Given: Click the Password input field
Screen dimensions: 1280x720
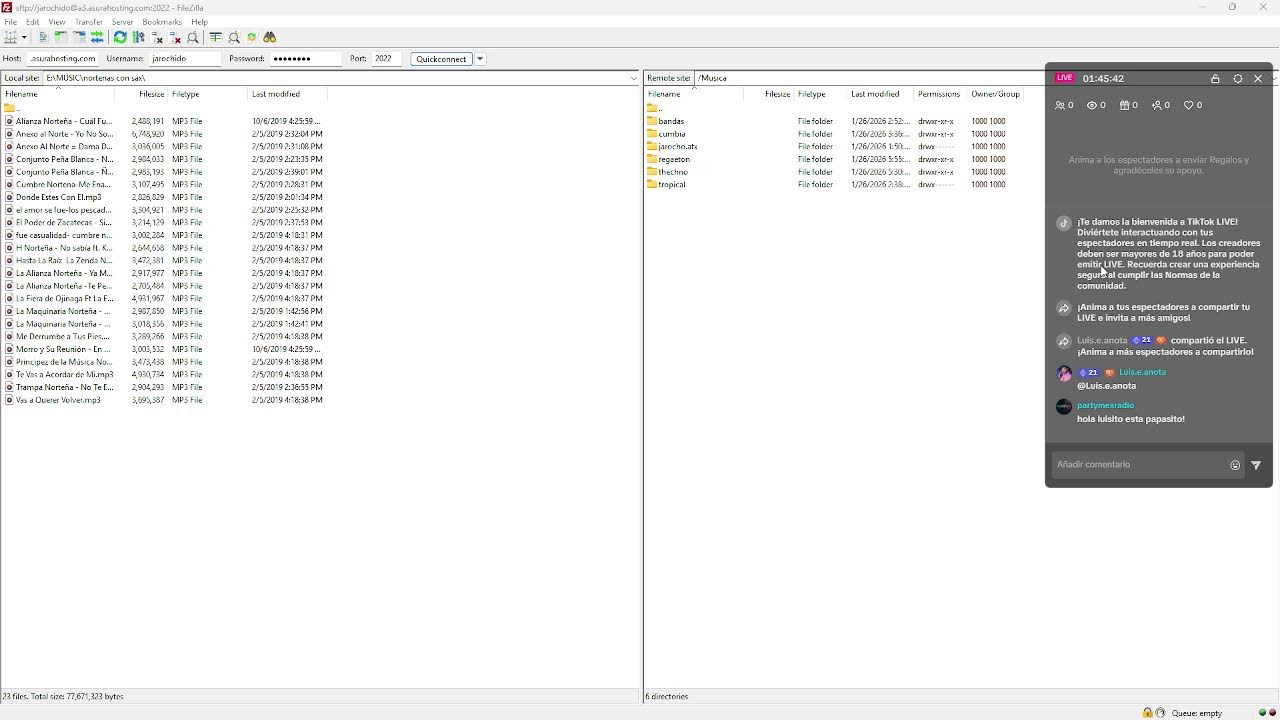Looking at the screenshot, I should 305,59.
